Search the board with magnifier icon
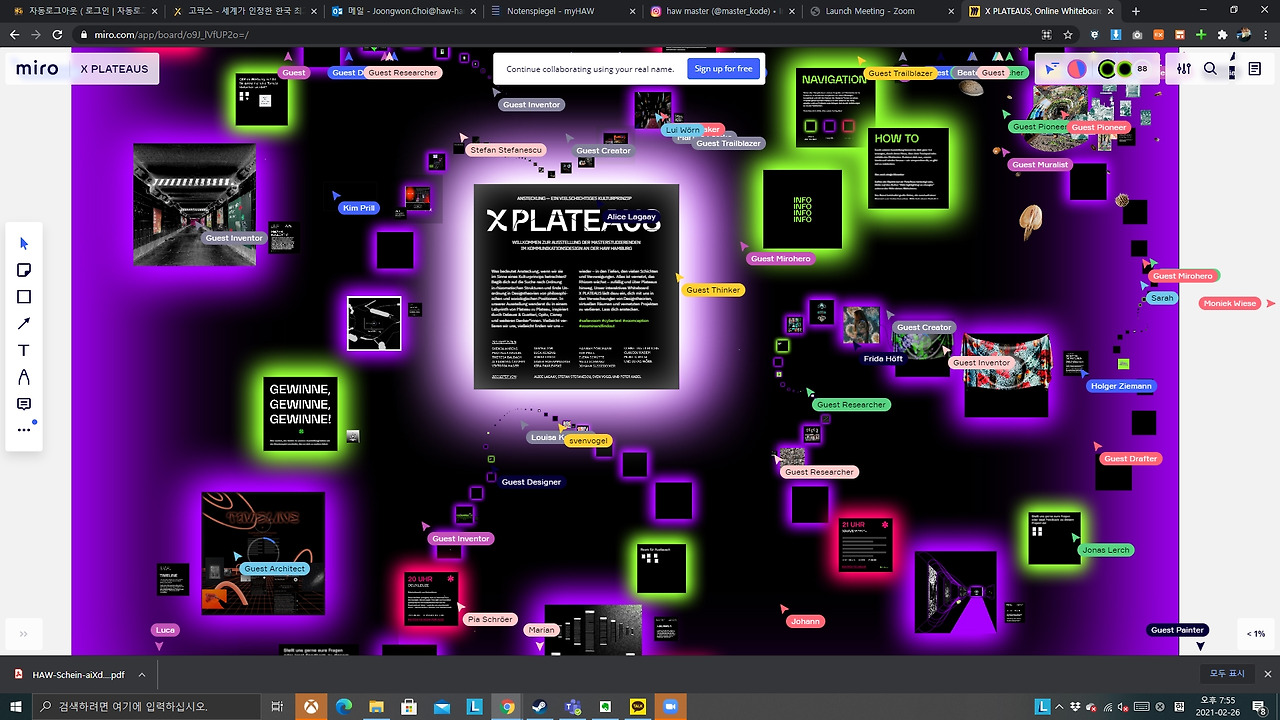Viewport: 1280px width, 720px height. coord(1210,69)
